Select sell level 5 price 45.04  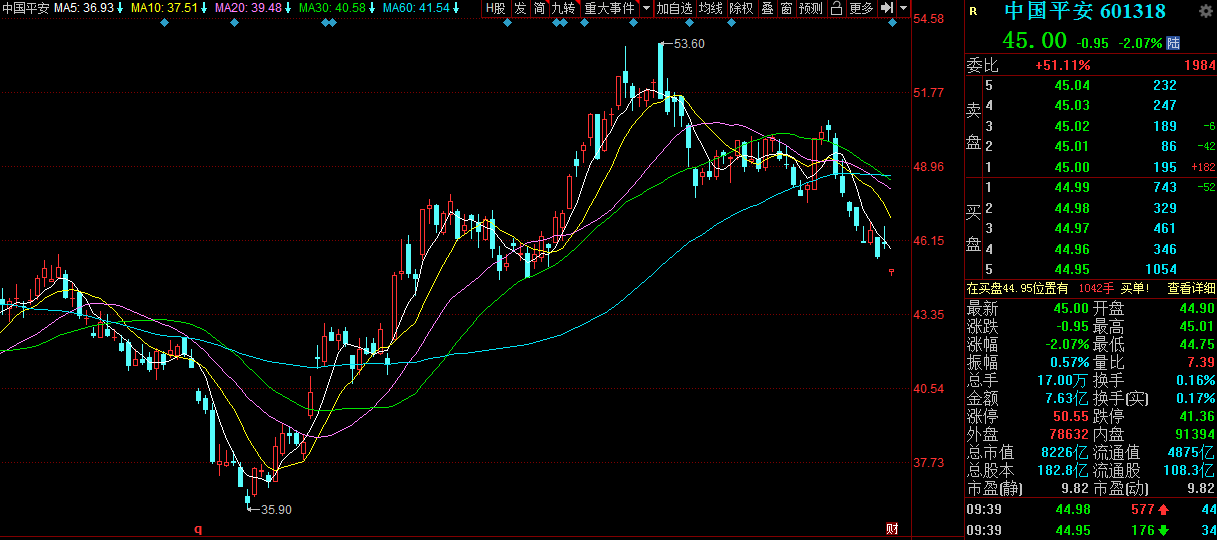pyautogui.click(x=1072, y=86)
